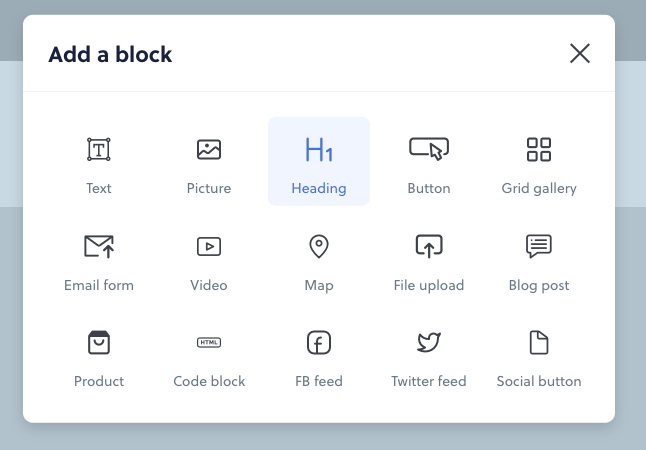Close the Add a block dialog
This screenshot has width=646, height=450.
pyautogui.click(x=580, y=54)
